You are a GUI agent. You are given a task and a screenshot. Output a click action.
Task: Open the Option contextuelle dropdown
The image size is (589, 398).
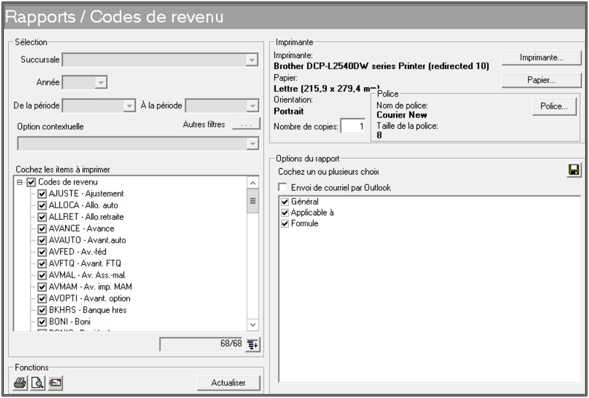click(252, 144)
